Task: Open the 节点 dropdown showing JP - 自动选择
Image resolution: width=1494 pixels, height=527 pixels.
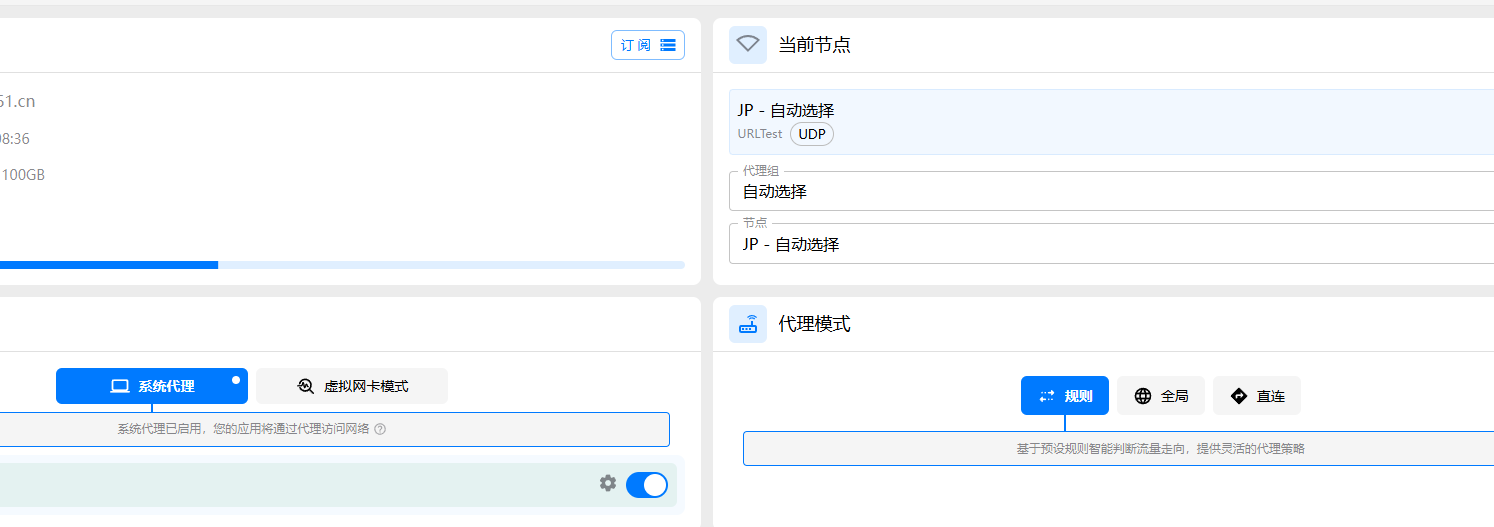Action: tap(1112, 244)
